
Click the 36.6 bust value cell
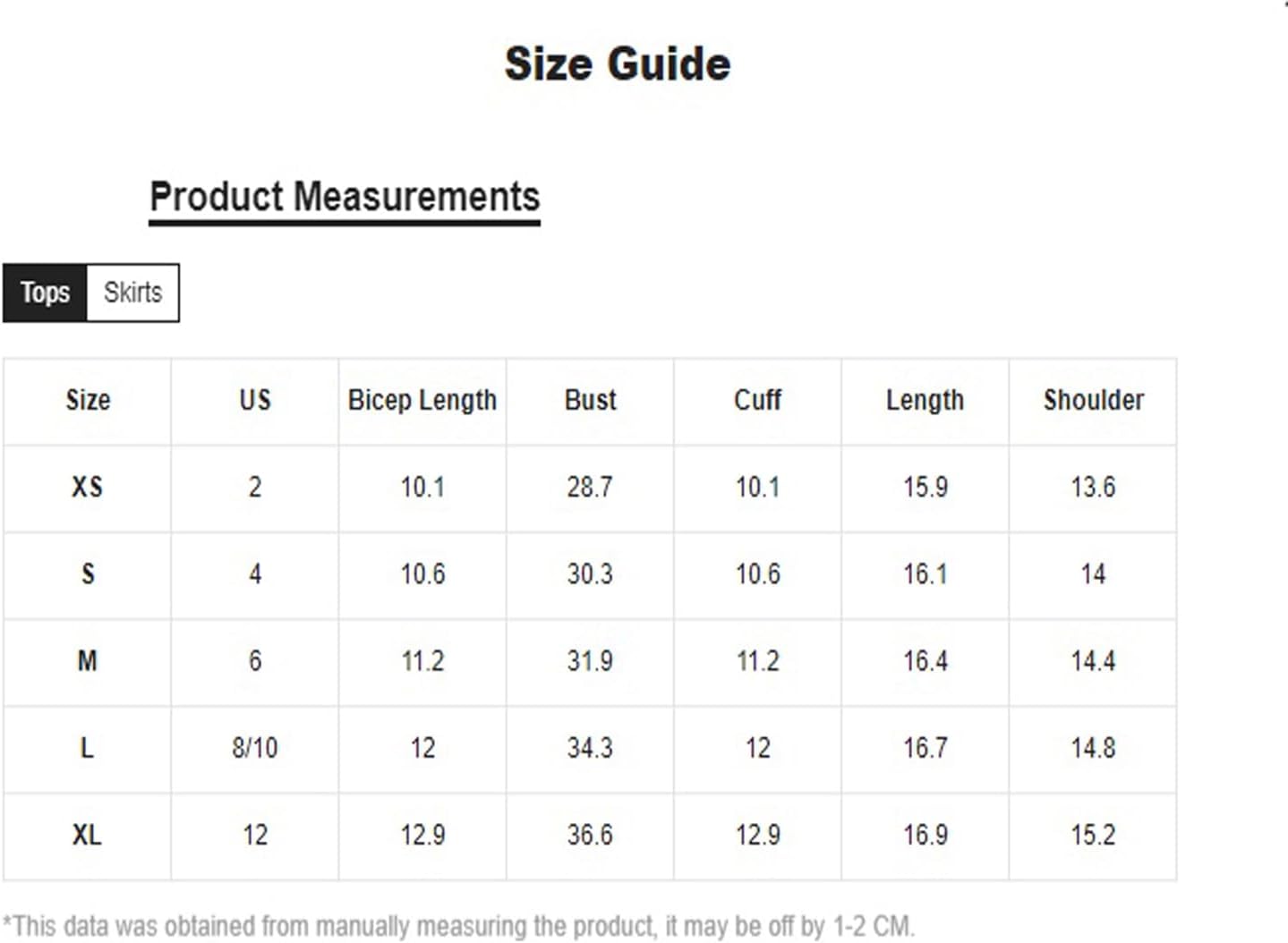coord(590,836)
